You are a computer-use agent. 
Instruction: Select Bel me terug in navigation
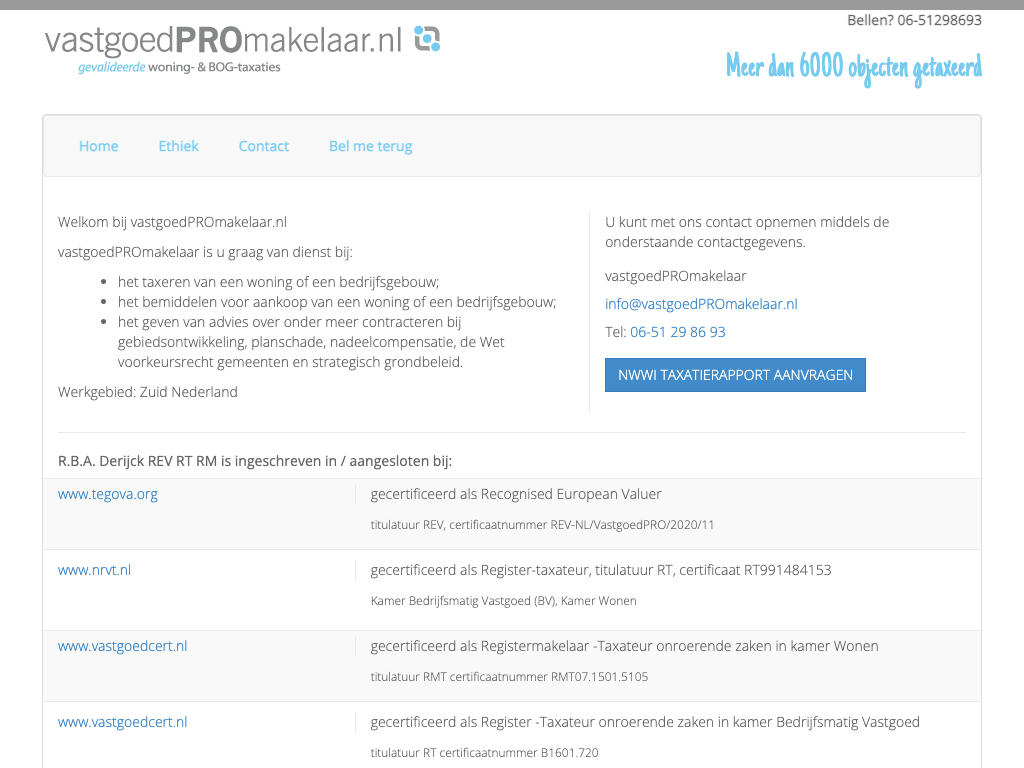click(x=370, y=146)
